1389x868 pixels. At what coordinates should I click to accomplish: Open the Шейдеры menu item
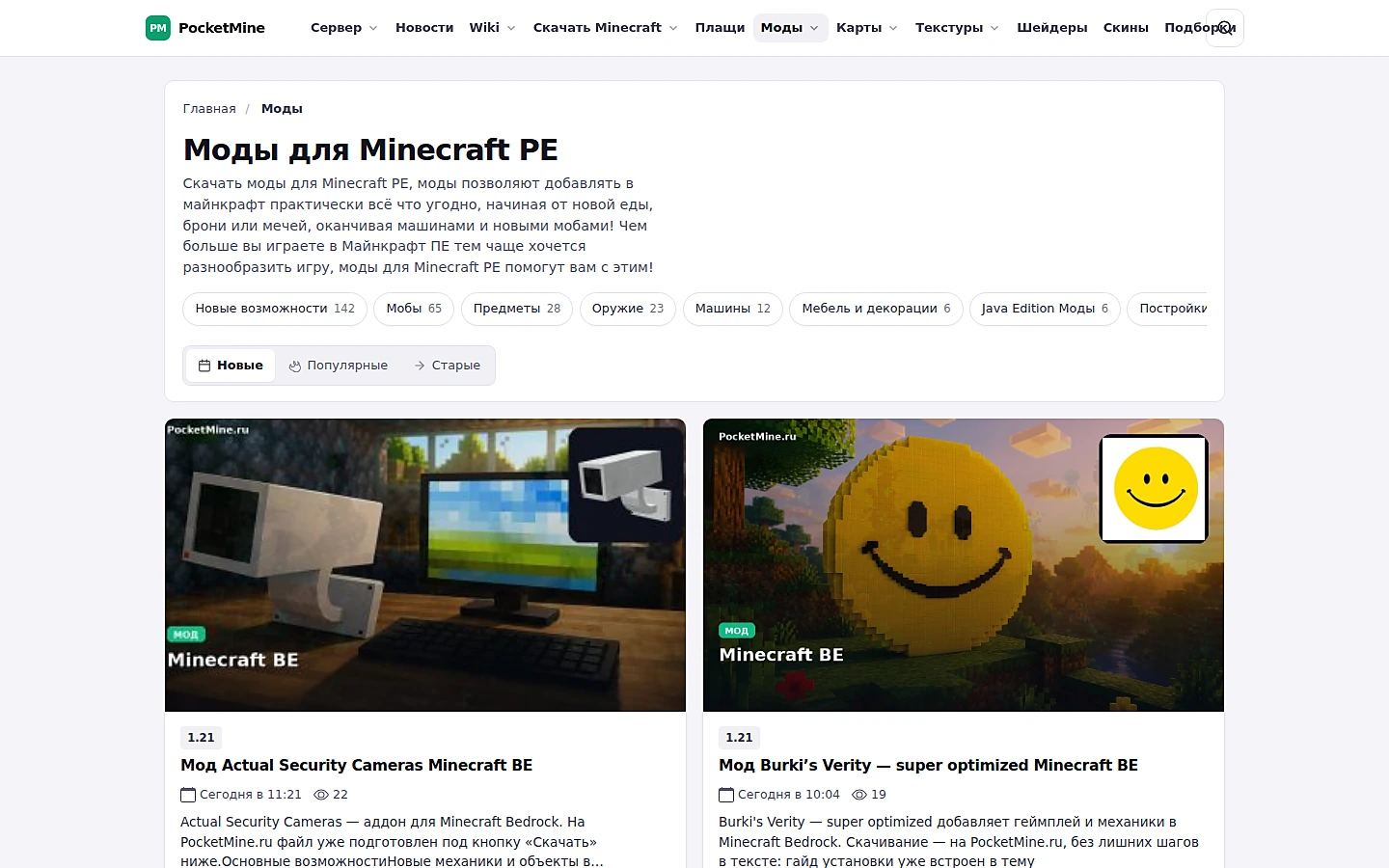[x=1052, y=28]
